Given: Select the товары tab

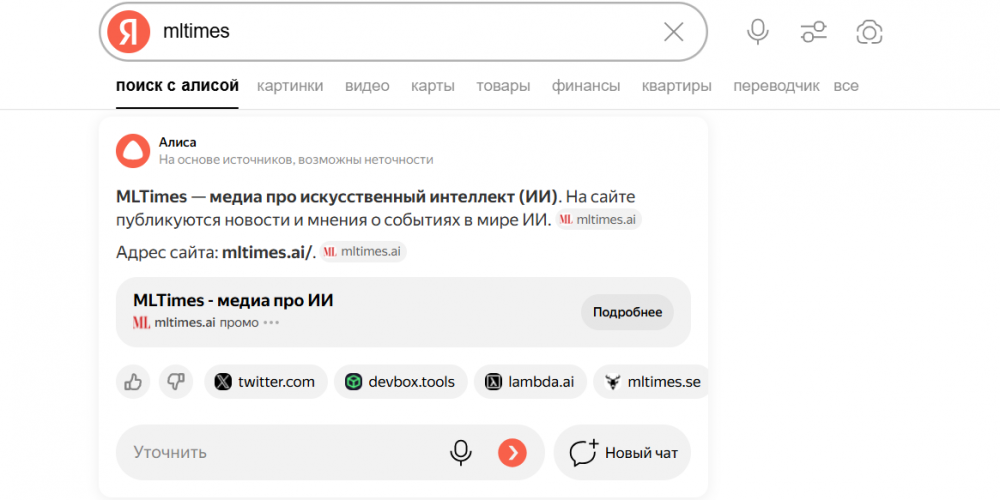Looking at the screenshot, I should click(503, 86).
